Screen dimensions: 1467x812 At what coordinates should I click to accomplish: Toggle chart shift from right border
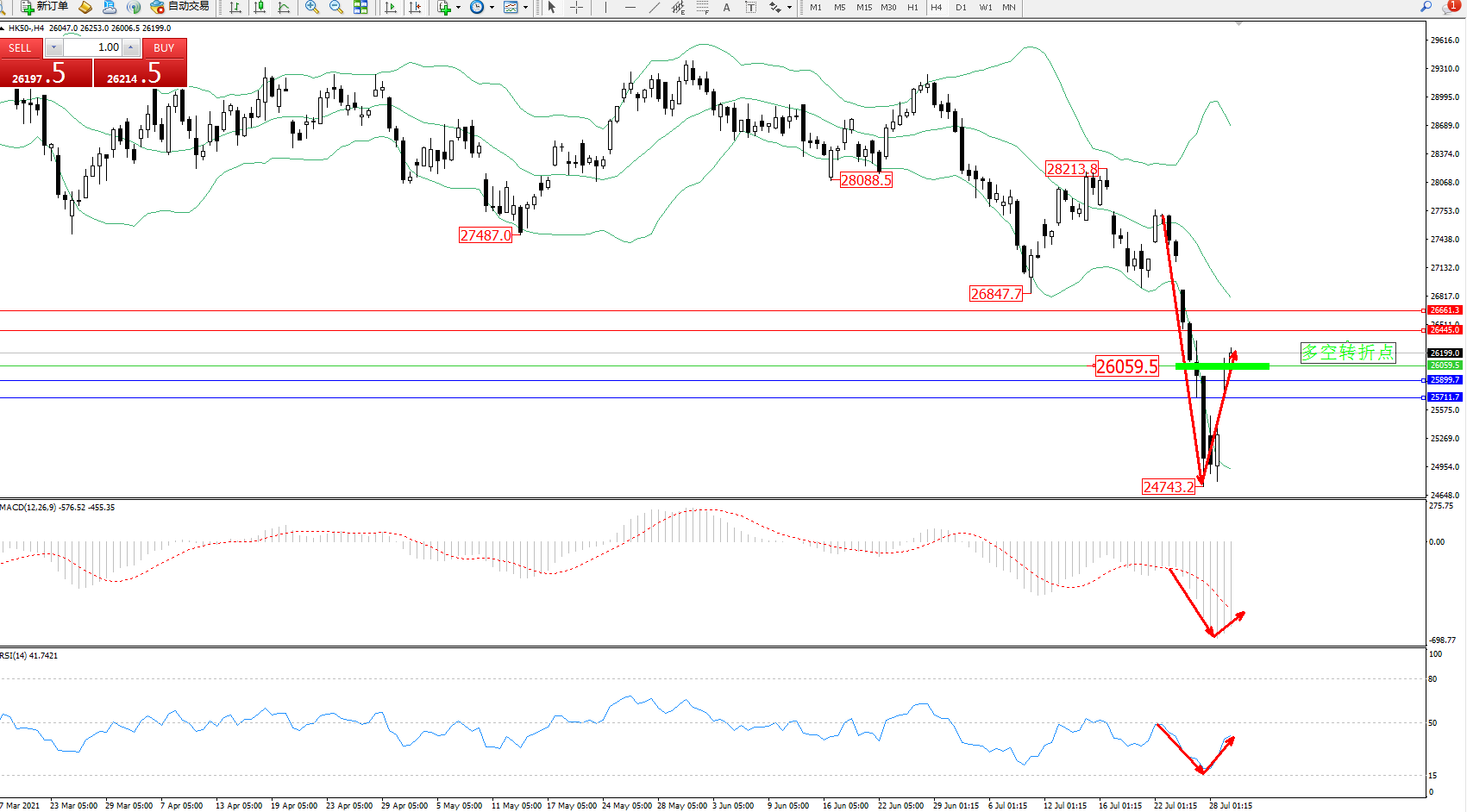[x=415, y=7]
